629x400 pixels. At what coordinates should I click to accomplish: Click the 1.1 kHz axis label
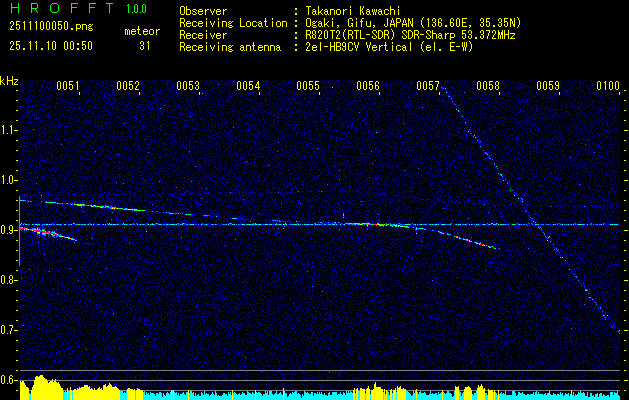(8, 130)
